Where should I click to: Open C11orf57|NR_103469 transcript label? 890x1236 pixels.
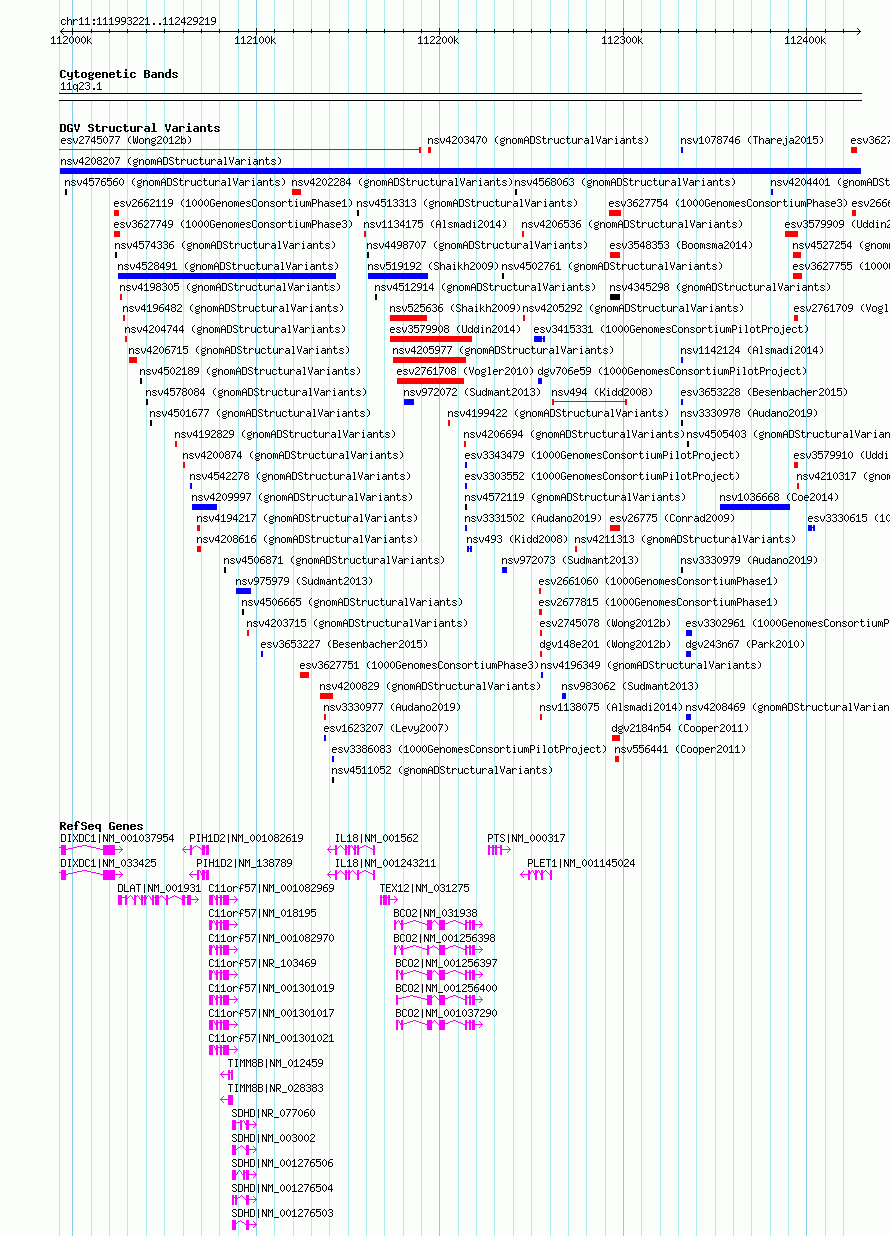(262, 963)
